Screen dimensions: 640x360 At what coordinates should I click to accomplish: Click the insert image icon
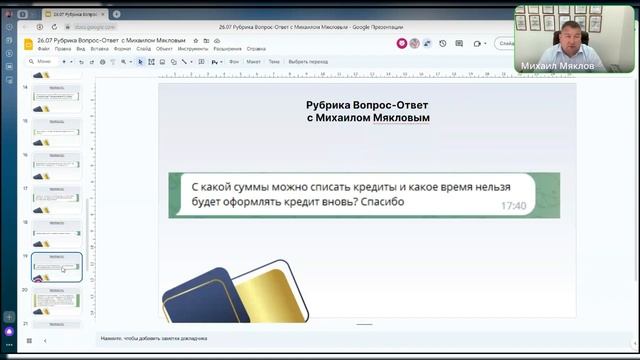pos(162,62)
